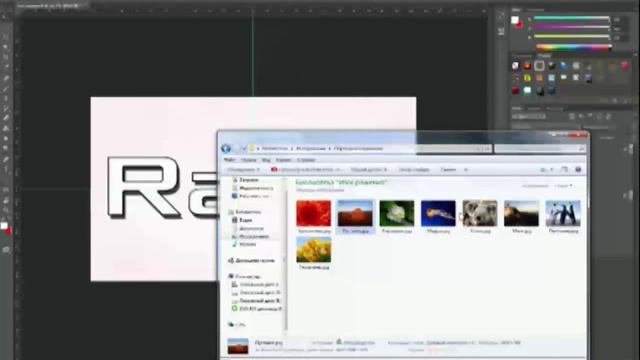Screen dimensions: 640x360
Task: Select the Hand tool in Photoshop toolbar
Action: coord(6,200)
